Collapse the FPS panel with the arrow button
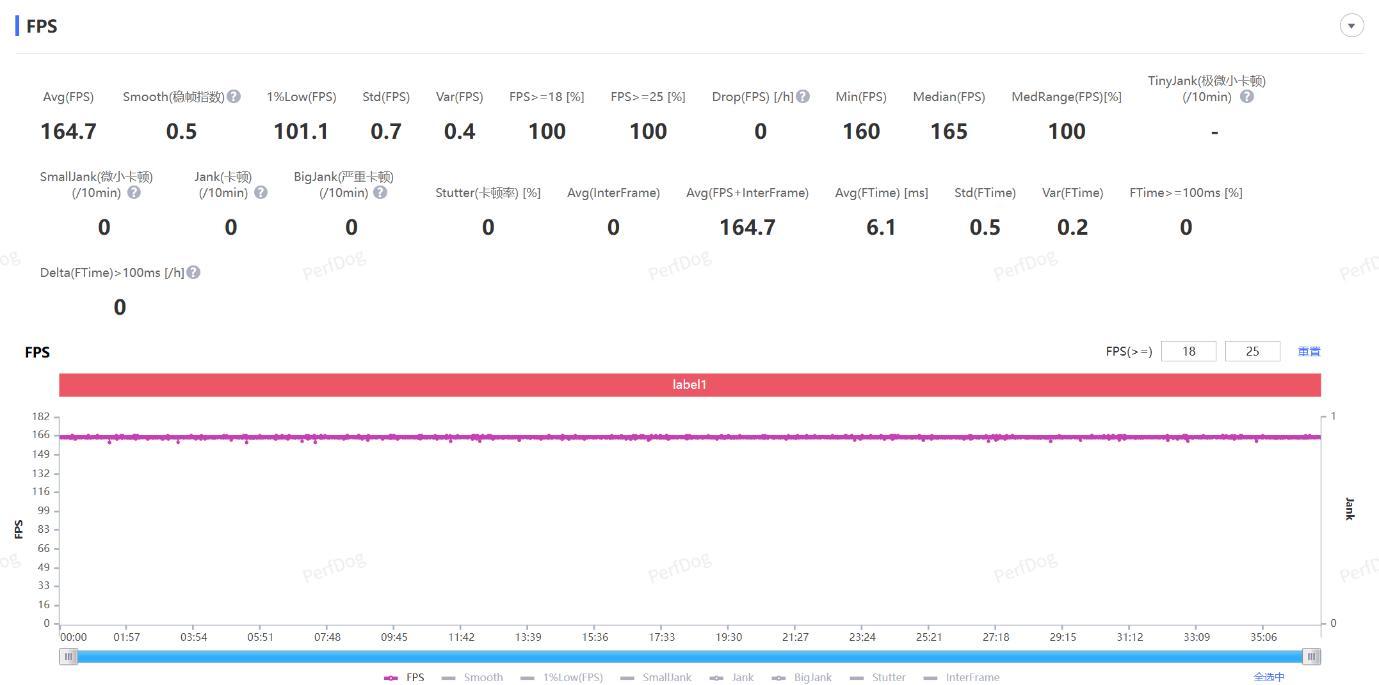The image size is (1379, 685). click(1351, 26)
